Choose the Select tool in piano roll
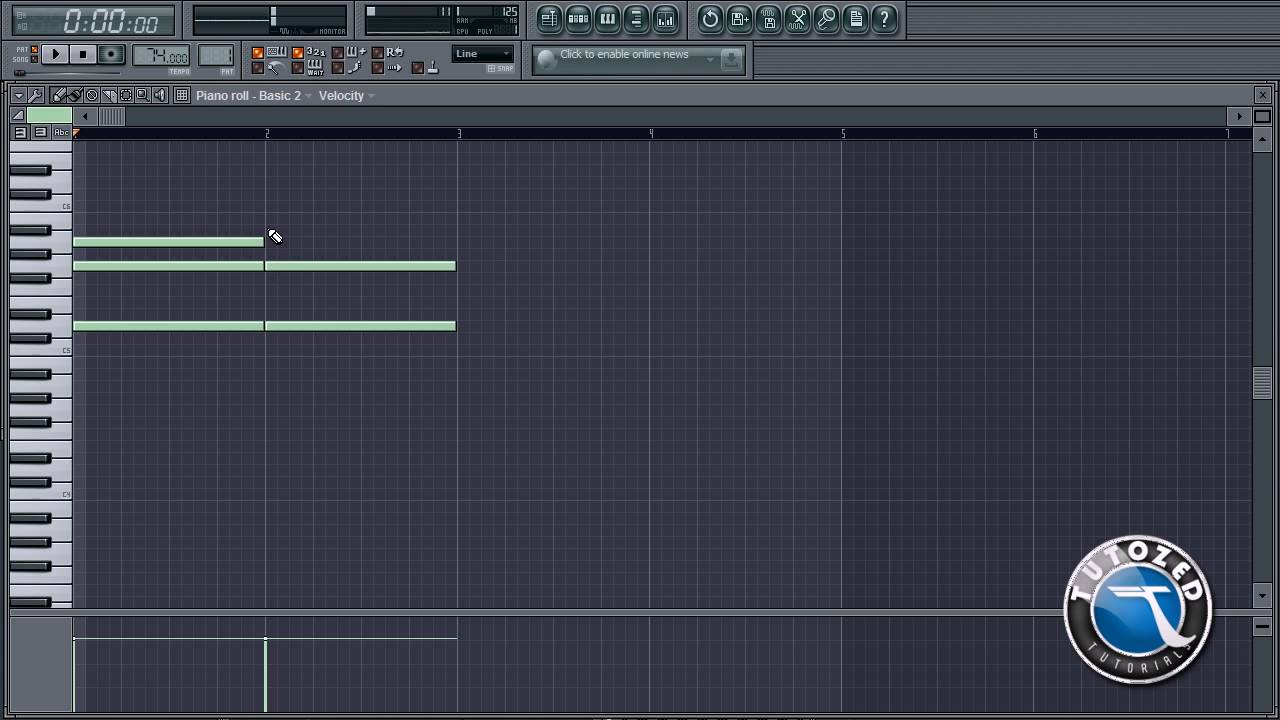 tap(126, 95)
